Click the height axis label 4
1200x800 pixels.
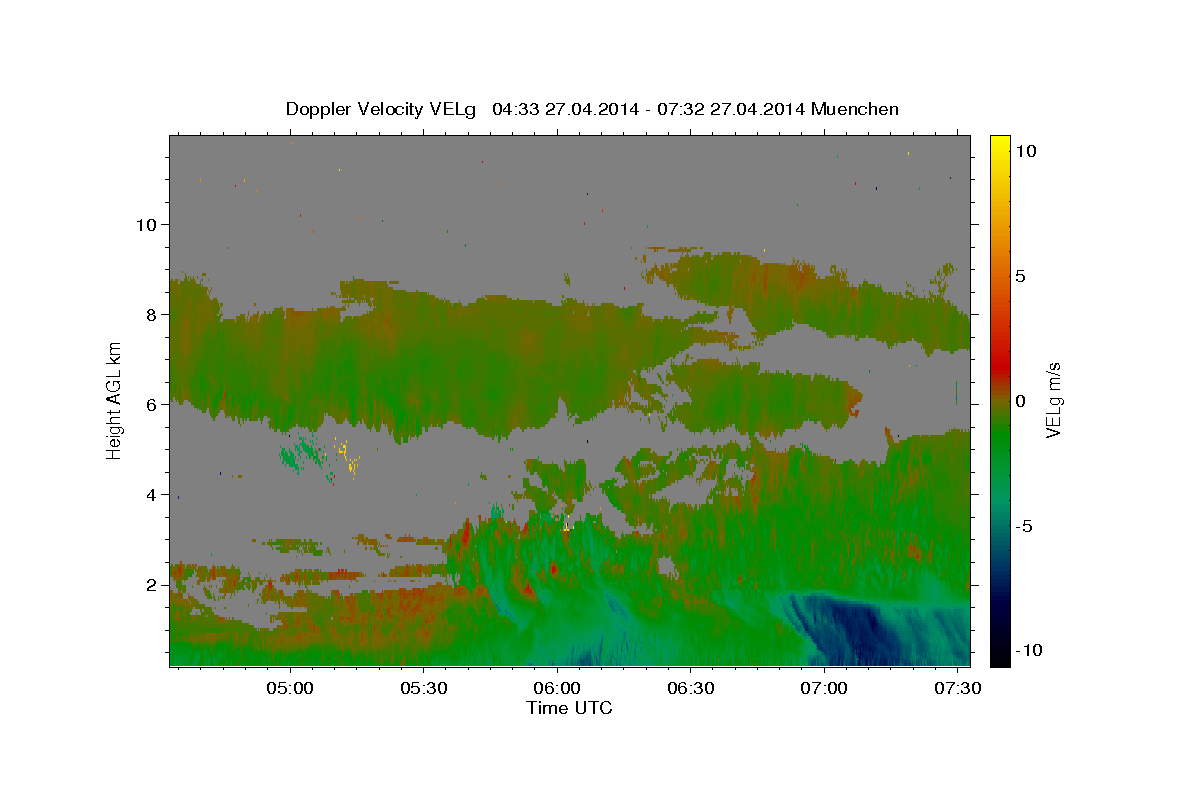click(152, 494)
